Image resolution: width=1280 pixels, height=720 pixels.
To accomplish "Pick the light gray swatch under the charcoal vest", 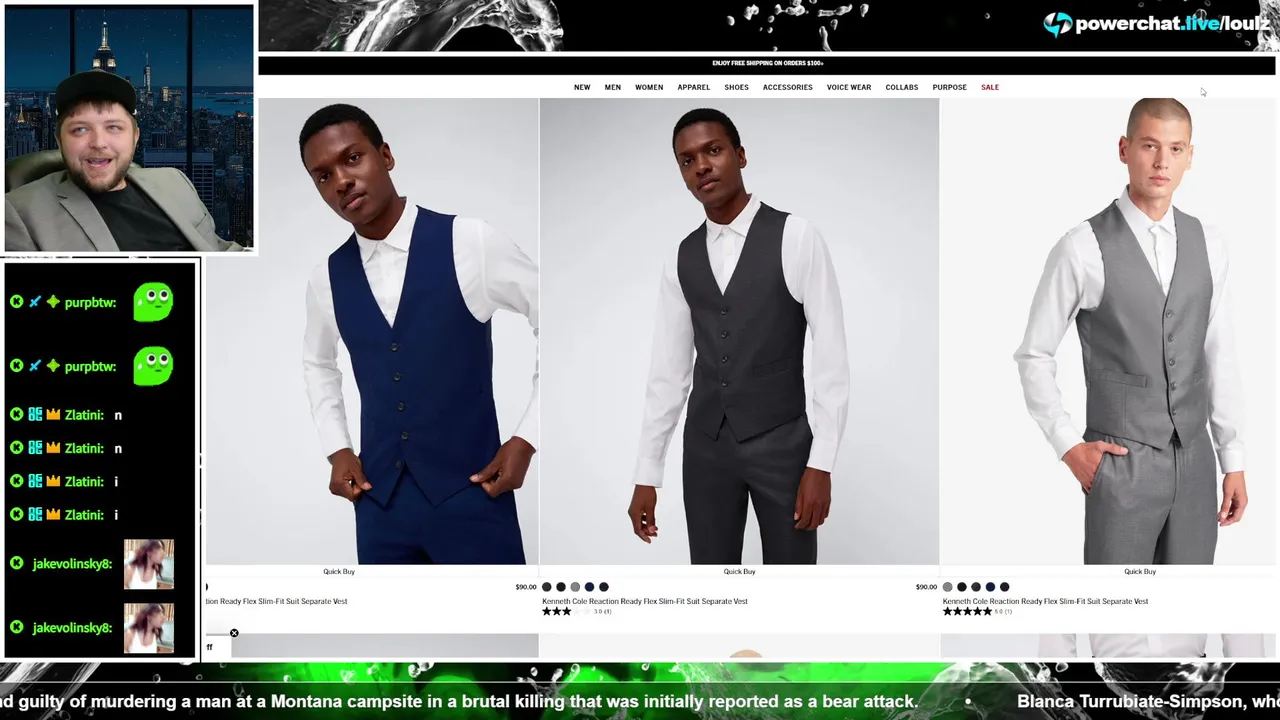I will (575, 587).
